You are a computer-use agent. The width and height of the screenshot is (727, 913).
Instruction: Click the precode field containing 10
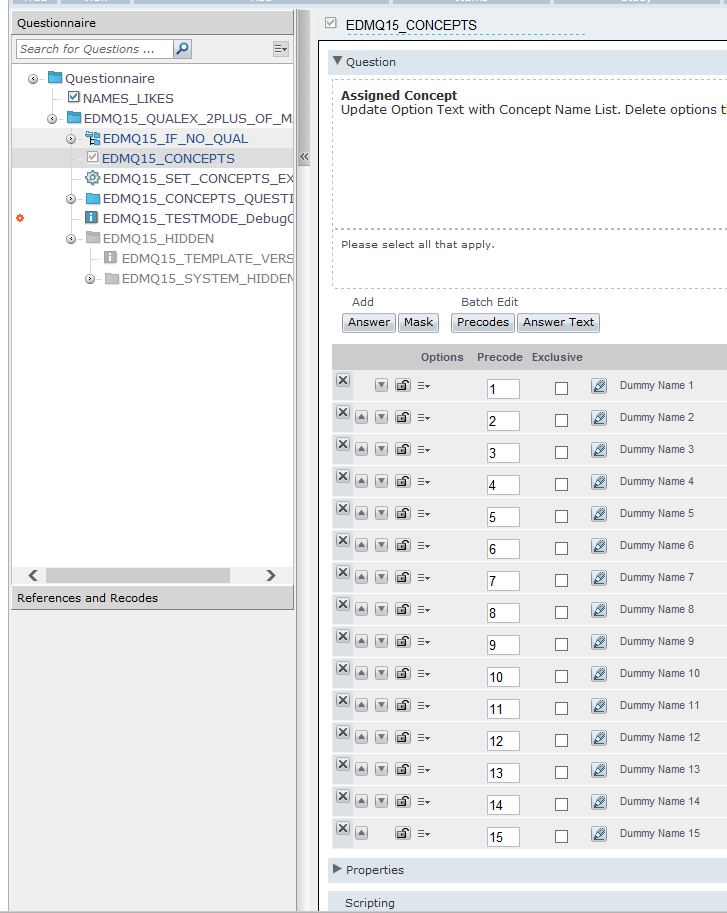pyautogui.click(x=503, y=677)
